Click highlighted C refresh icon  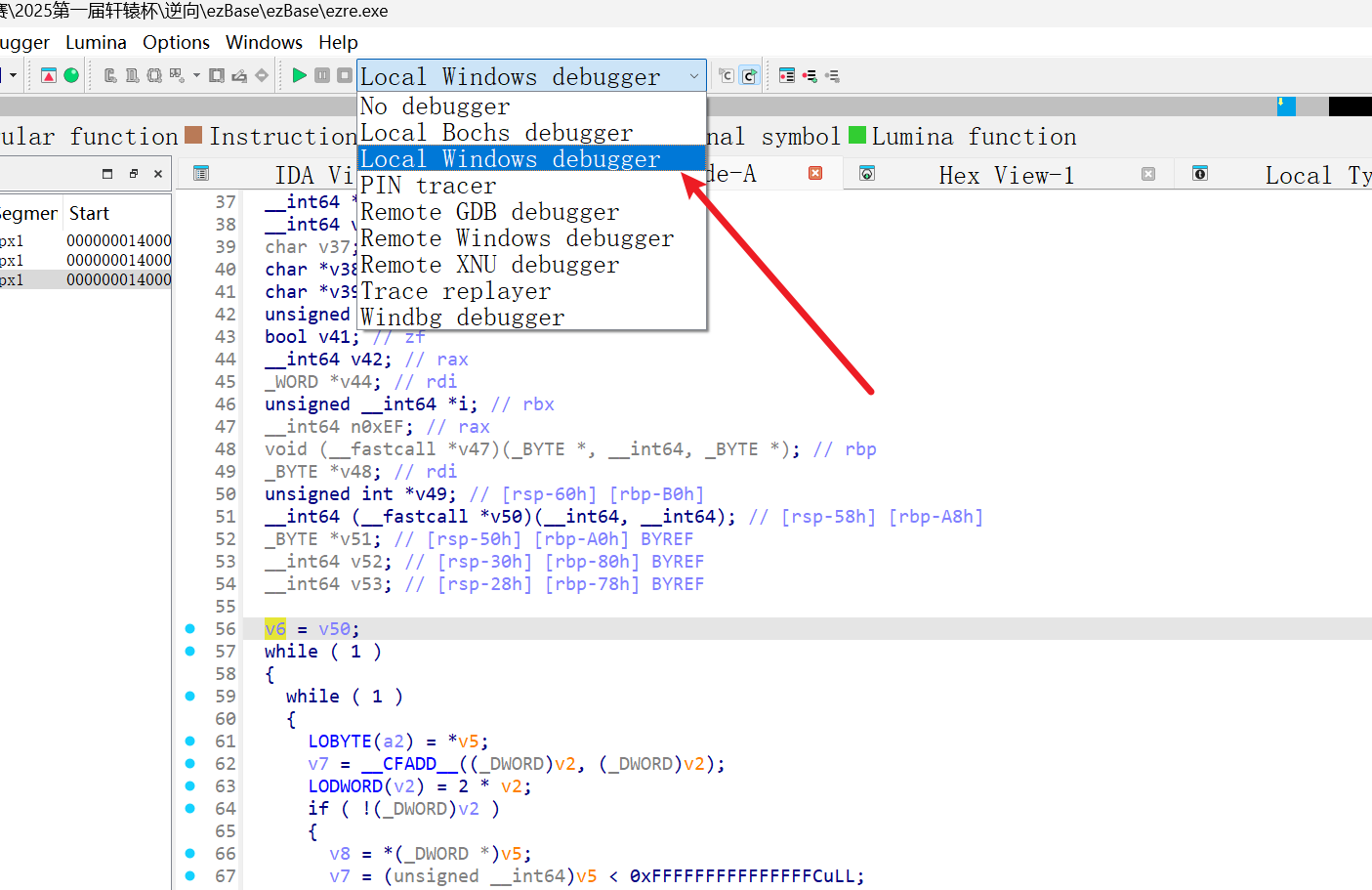(x=749, y=75)
